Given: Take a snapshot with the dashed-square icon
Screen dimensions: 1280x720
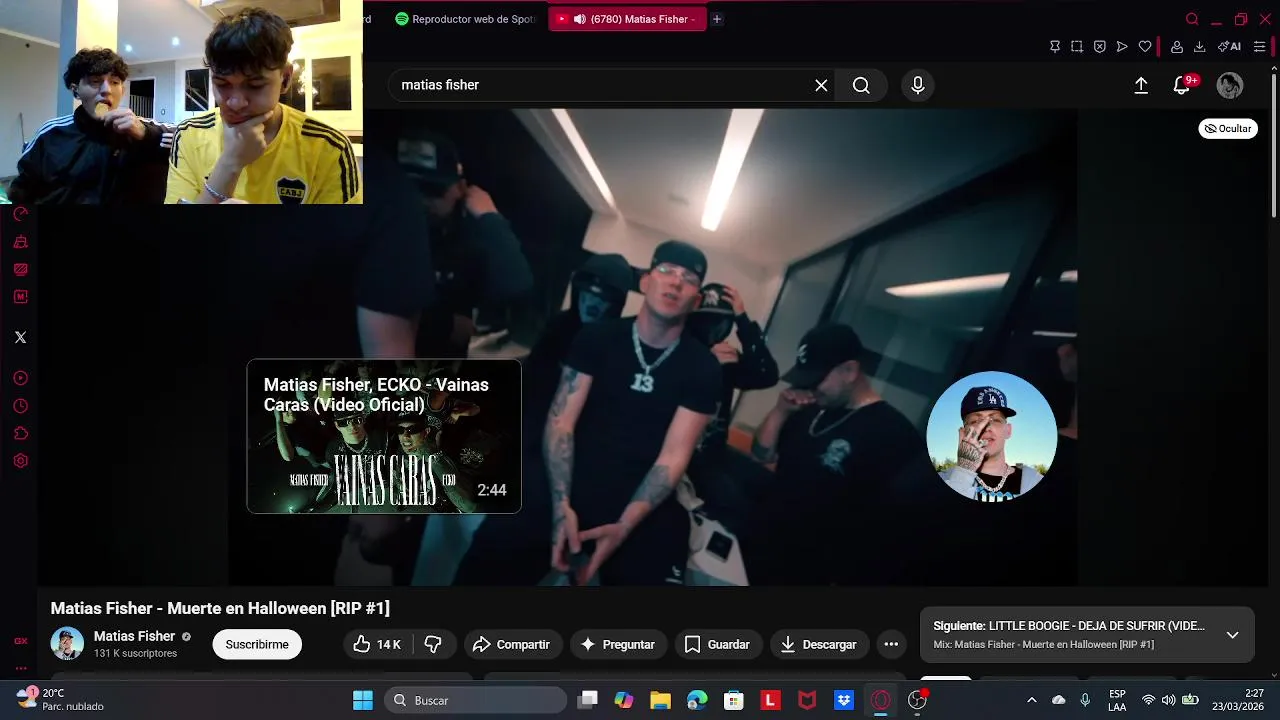Looking at the screenshot, I should pyautogui.click(x=1077, y=46).
